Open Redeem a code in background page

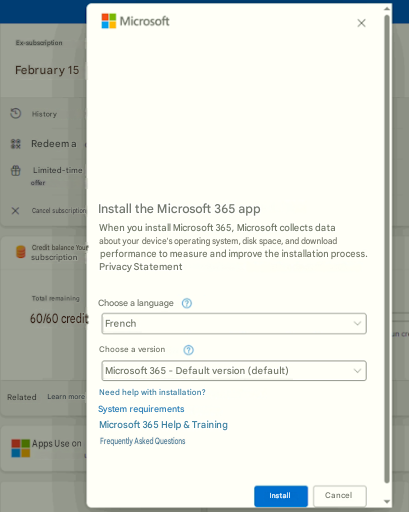[54, 144]
